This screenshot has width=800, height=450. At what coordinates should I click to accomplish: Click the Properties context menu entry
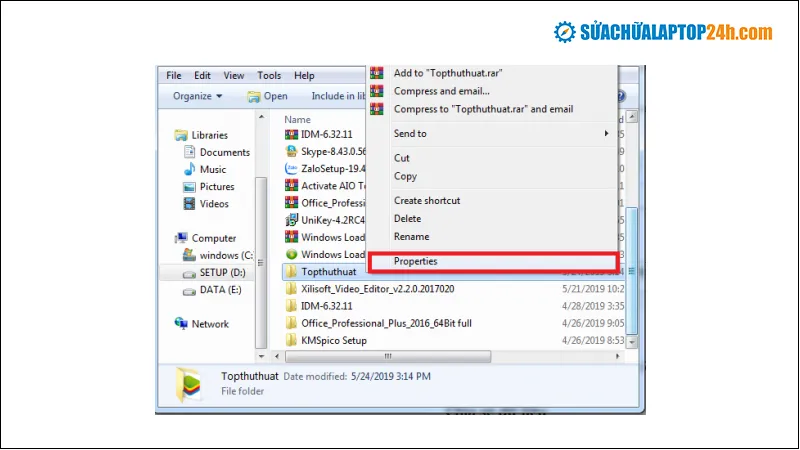[415, 261]
